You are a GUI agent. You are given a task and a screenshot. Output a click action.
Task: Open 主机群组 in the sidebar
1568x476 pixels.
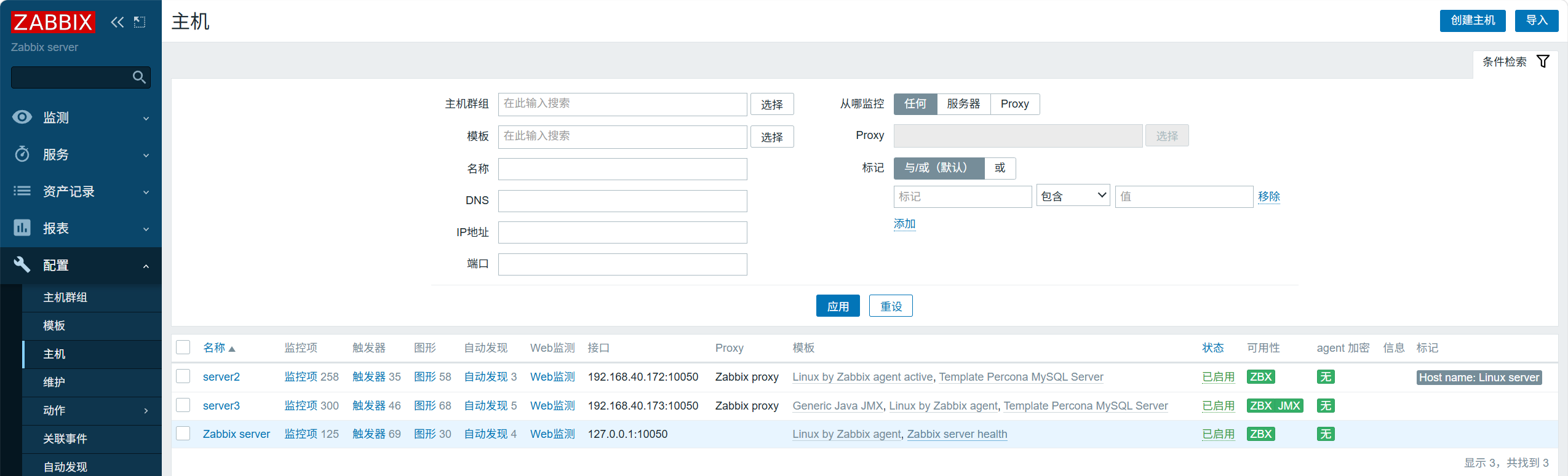pyautogui.click(x=65, y=298)
